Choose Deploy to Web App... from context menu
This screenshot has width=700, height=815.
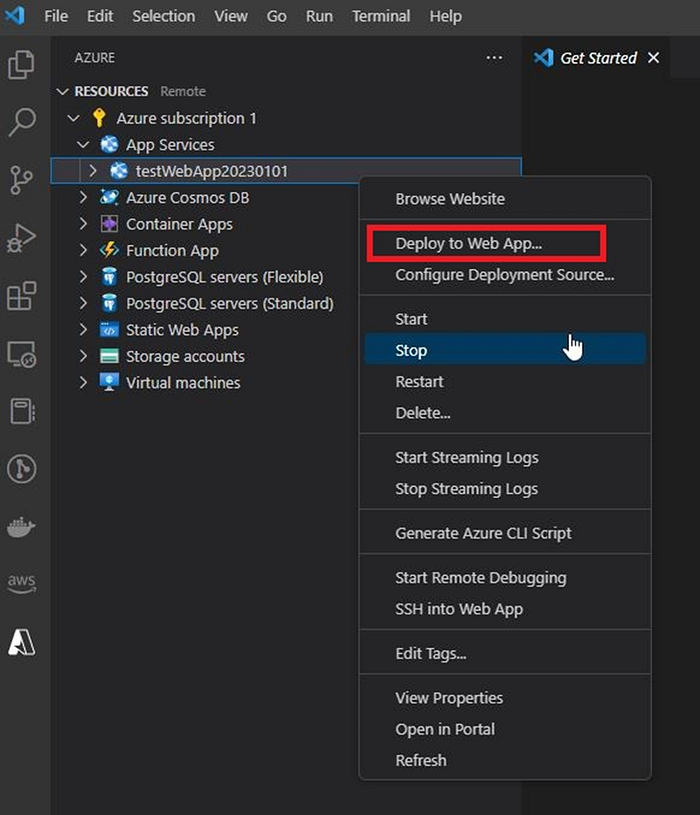(x=505, y=243)
